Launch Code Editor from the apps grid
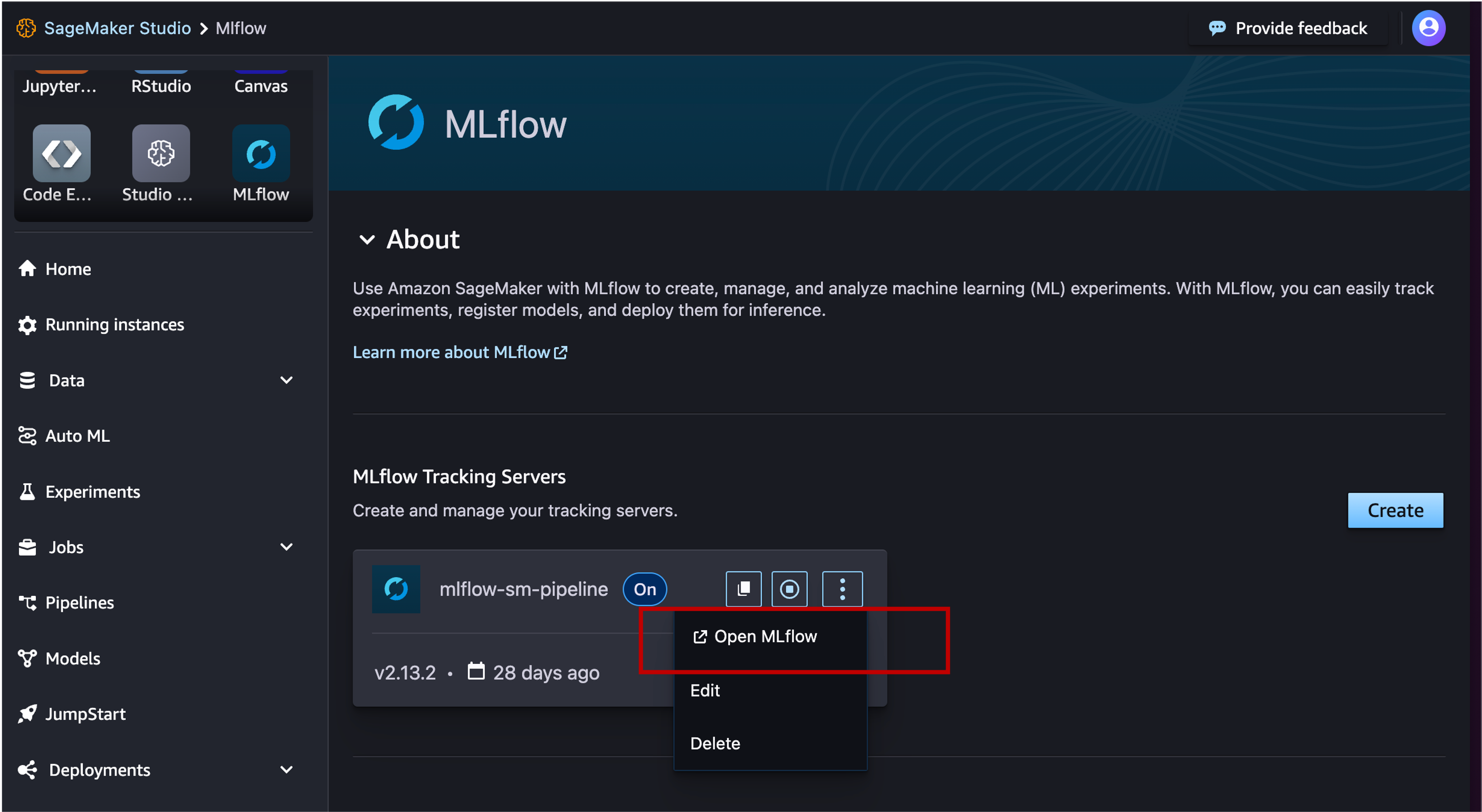Image resolution: width=1482 pixels, height=812 pixels. [x=60, y=153]
